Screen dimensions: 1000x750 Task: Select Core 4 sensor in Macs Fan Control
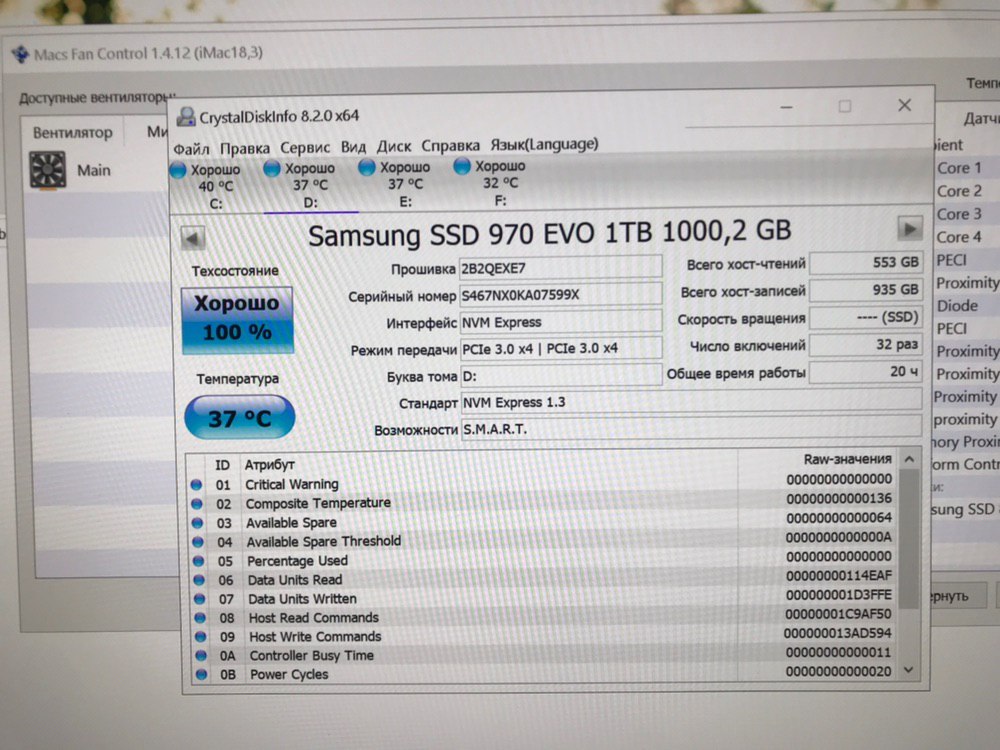point(959,237)
